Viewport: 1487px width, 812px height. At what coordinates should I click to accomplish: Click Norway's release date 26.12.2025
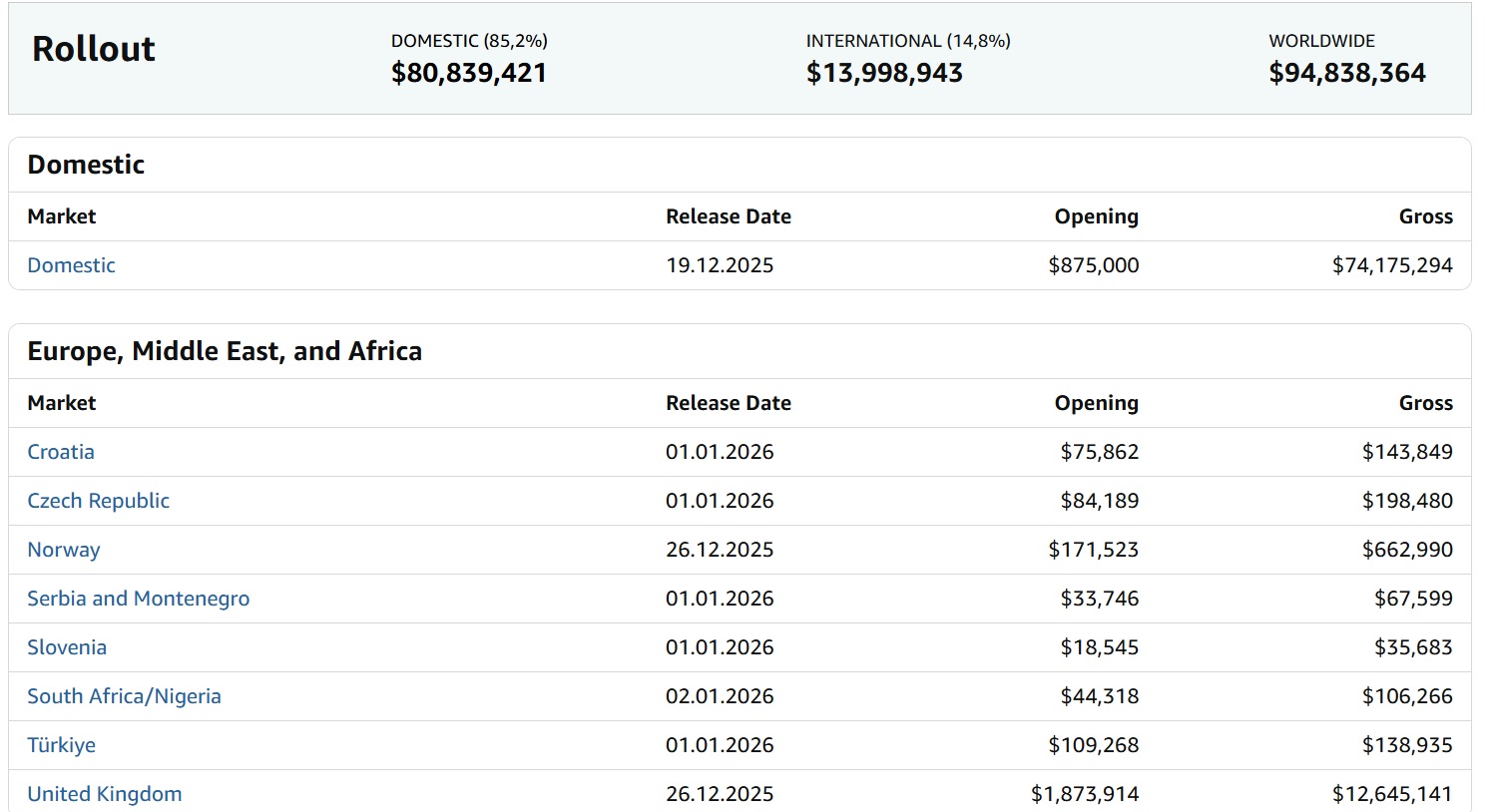pyautogui.click(x=720, y=550)
